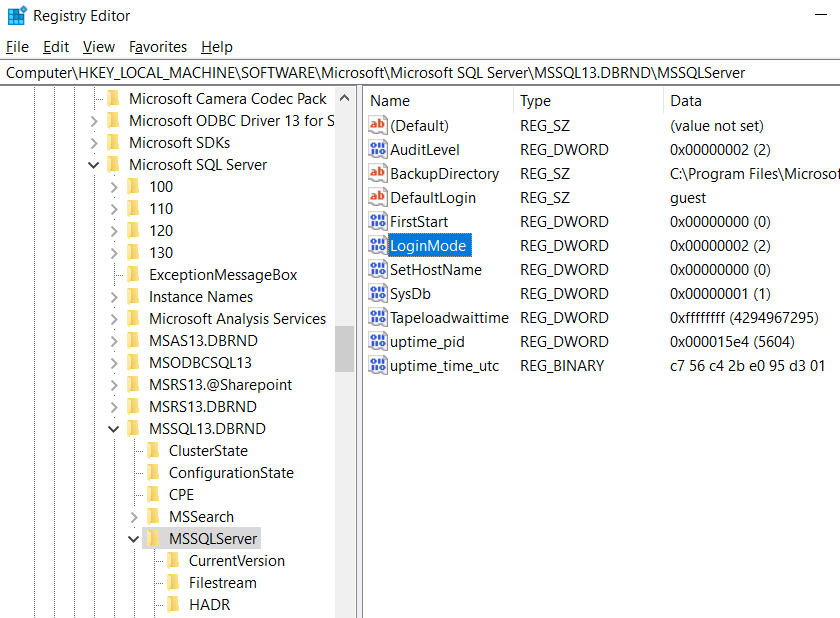The width and height of the screenshot is (840, 618).
Task: Click the string icon beside DefaultLogin
Action: pos(378,198)
